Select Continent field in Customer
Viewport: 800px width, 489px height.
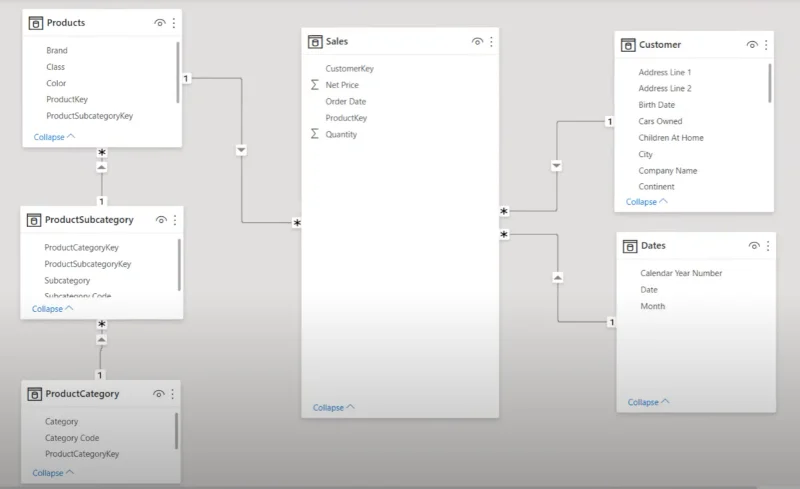point(657,187)
